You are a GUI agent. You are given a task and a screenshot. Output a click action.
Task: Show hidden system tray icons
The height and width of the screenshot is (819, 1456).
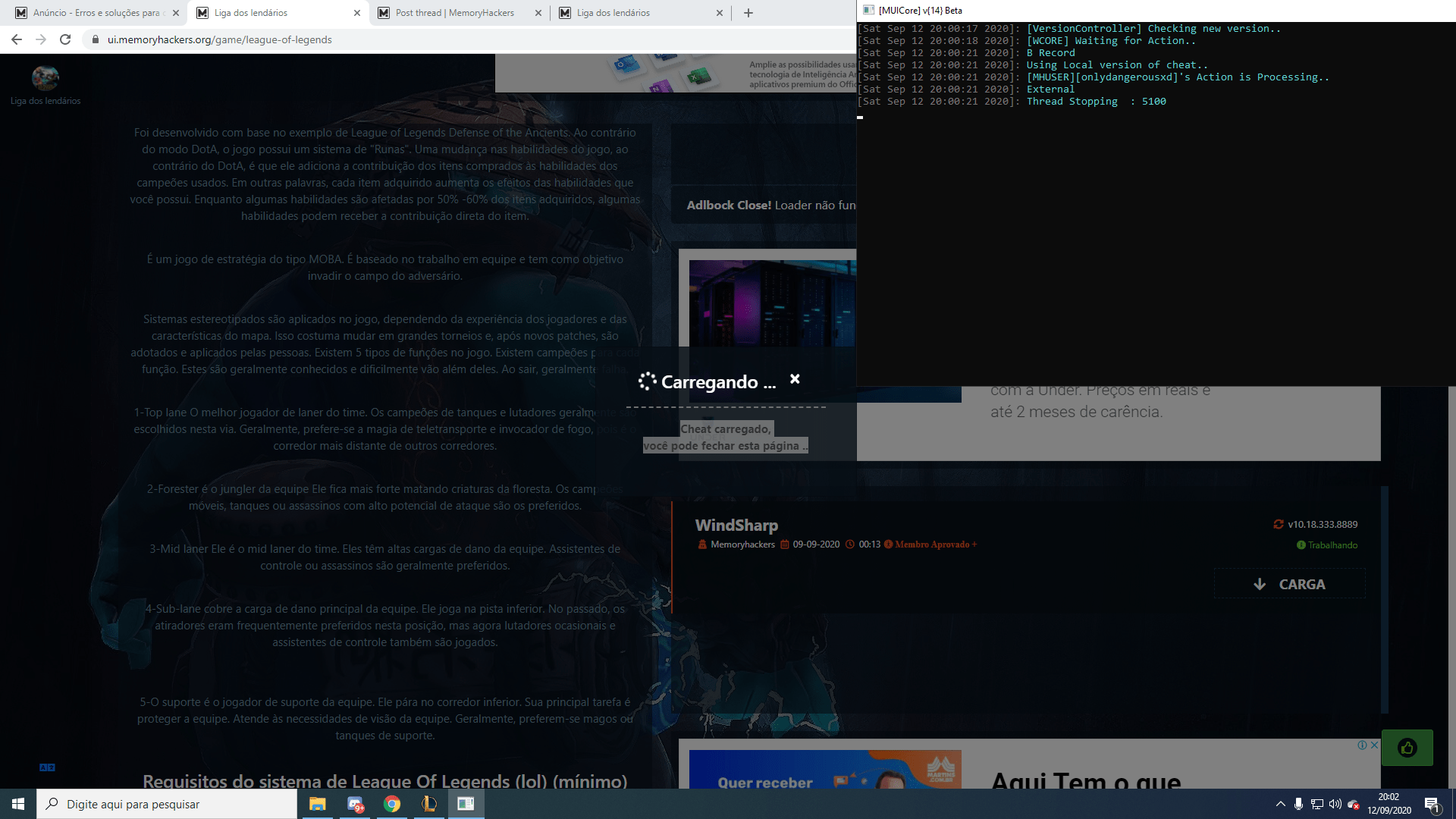click(x=1281, y=804)
